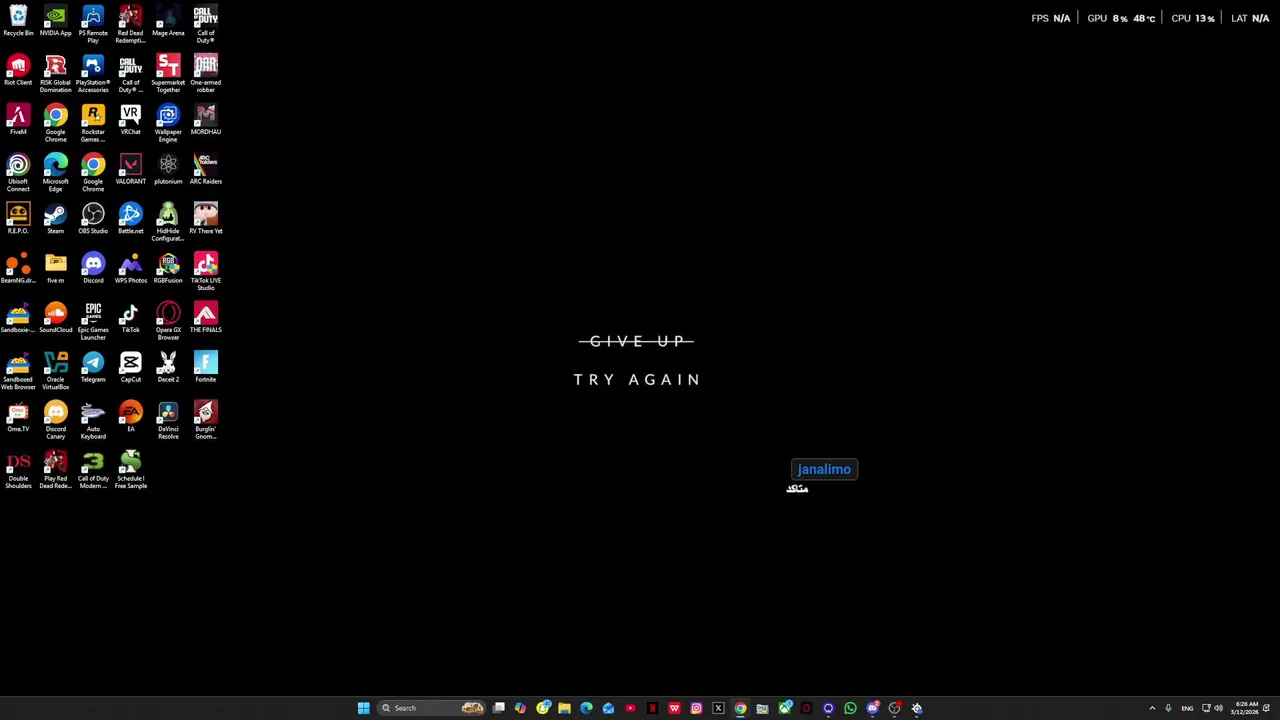
Task: Select the VRChat desktop icon
Action: (130, 121)
